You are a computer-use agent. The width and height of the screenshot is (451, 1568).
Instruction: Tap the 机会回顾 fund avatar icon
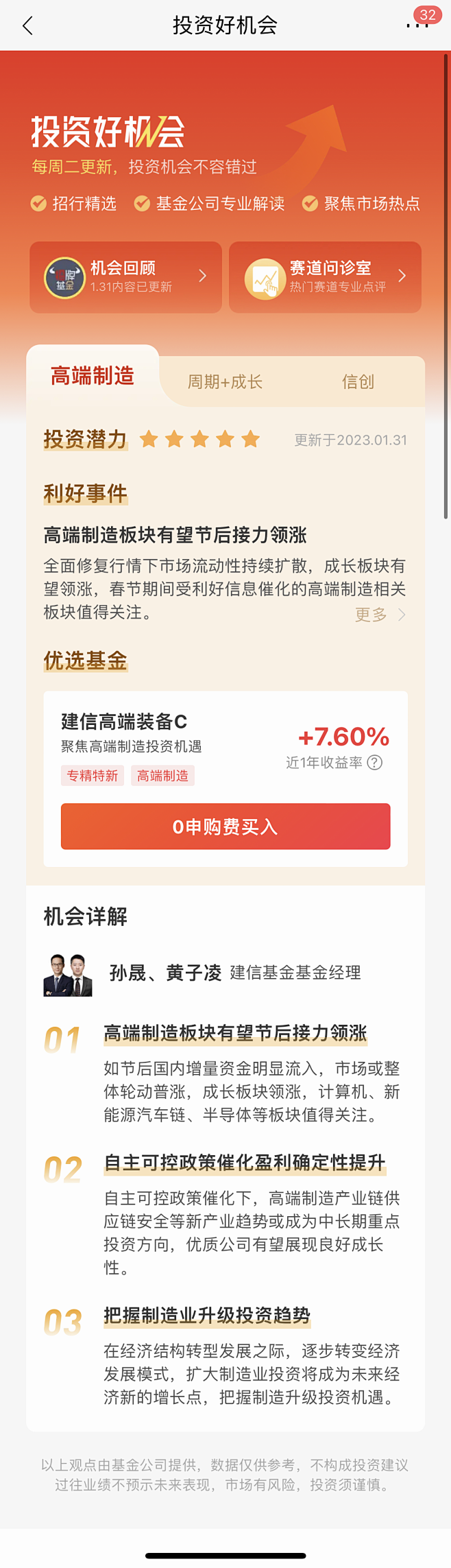(64, 277)
